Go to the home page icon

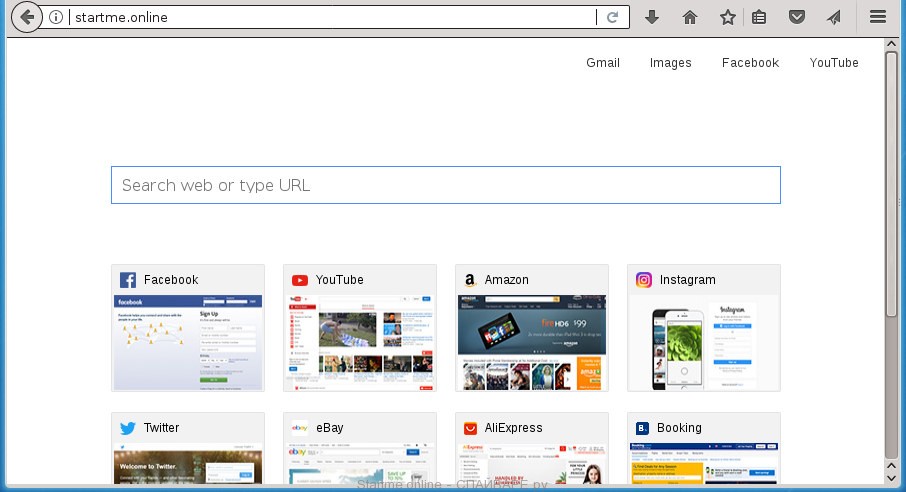[690, 17]
